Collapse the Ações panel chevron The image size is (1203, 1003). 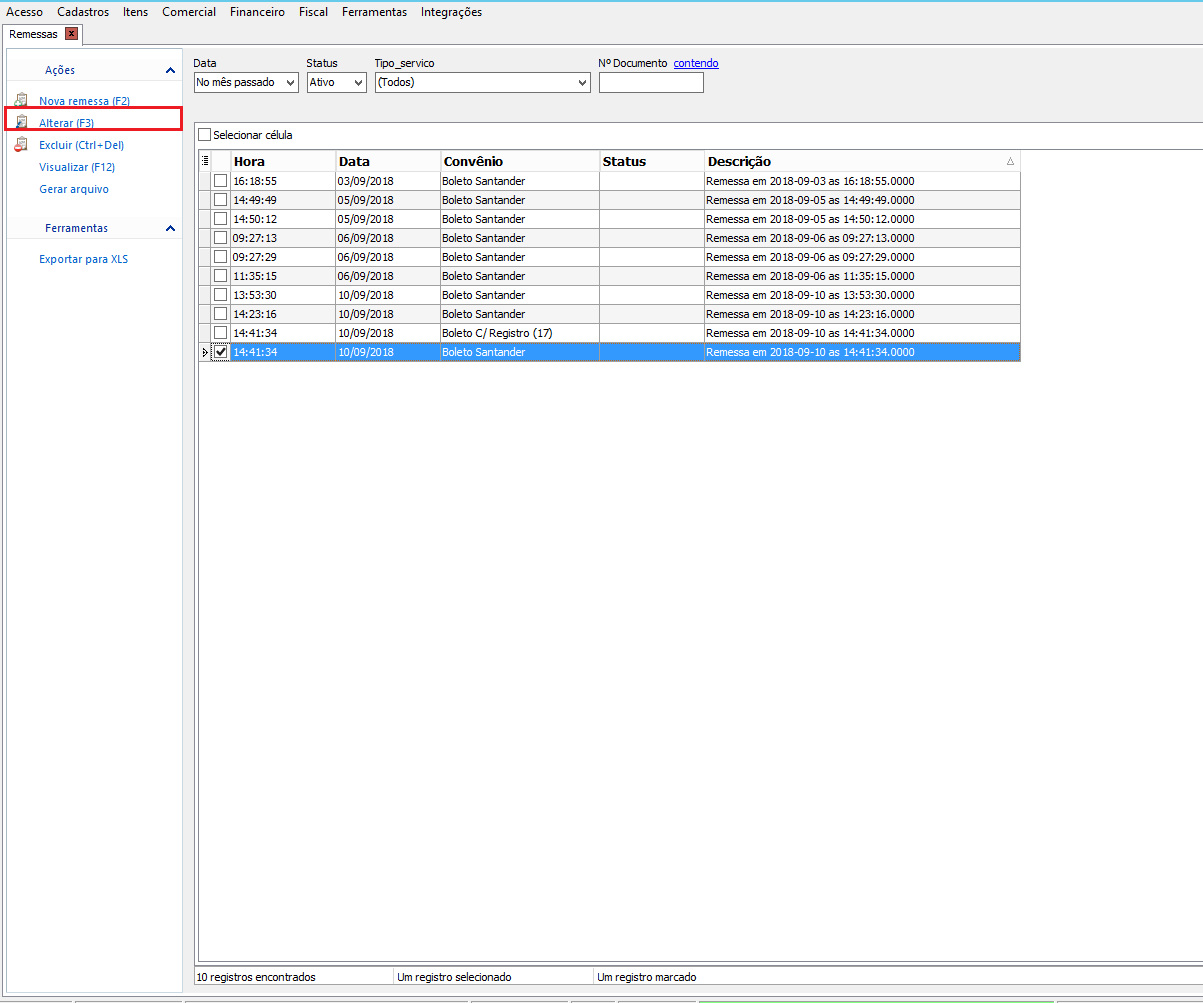click(170, 70)
